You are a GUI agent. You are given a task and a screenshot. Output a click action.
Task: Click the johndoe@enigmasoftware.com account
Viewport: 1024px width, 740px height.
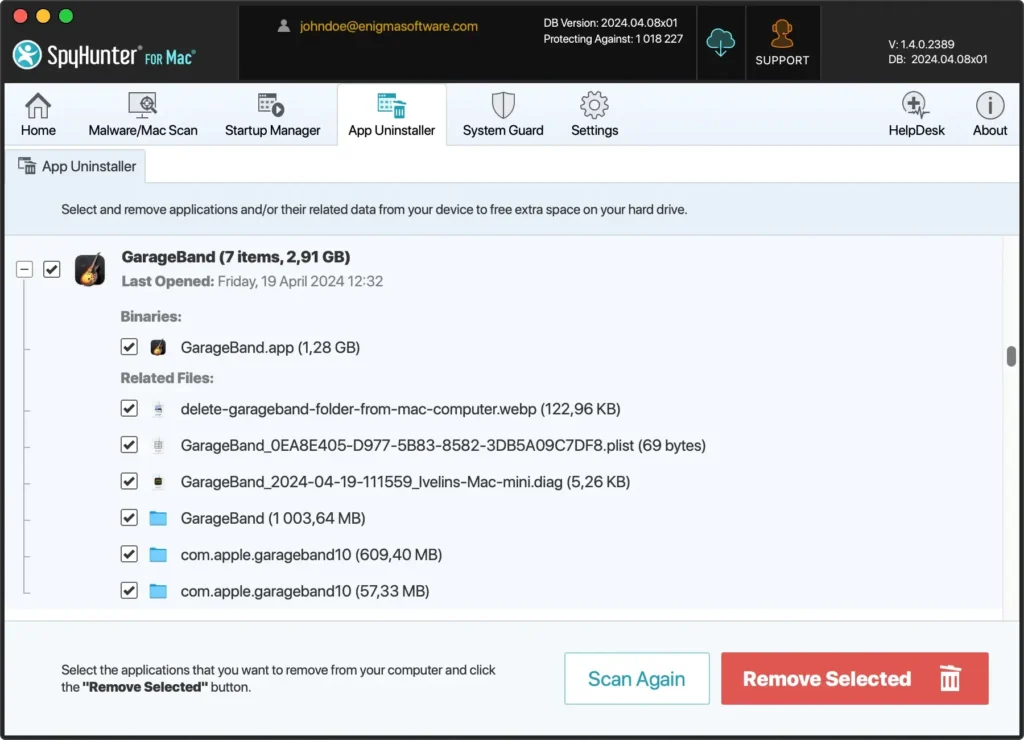coord(388,27)
